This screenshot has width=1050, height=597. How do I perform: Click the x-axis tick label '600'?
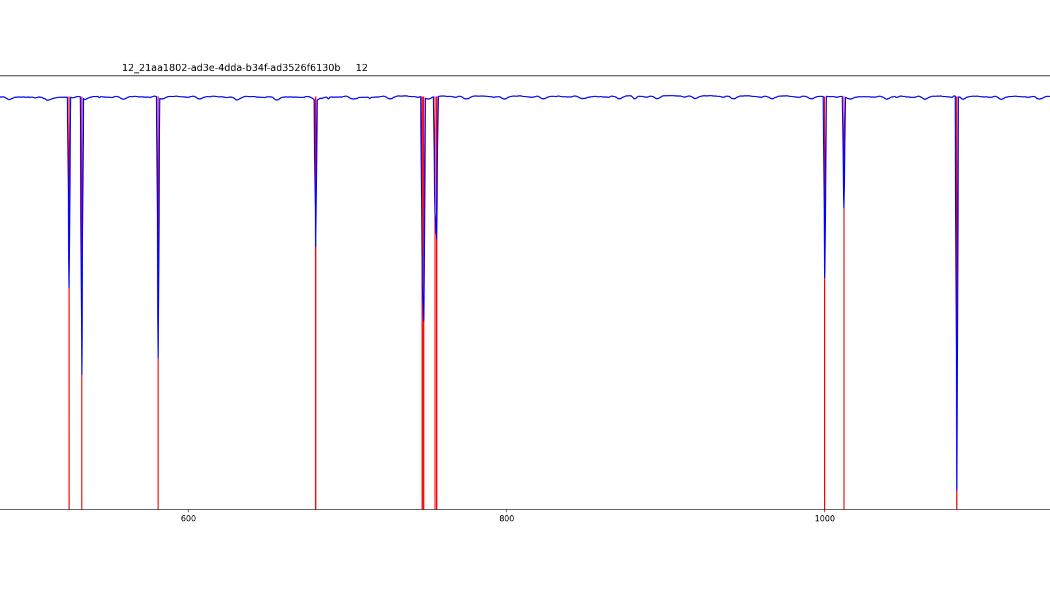189,519
